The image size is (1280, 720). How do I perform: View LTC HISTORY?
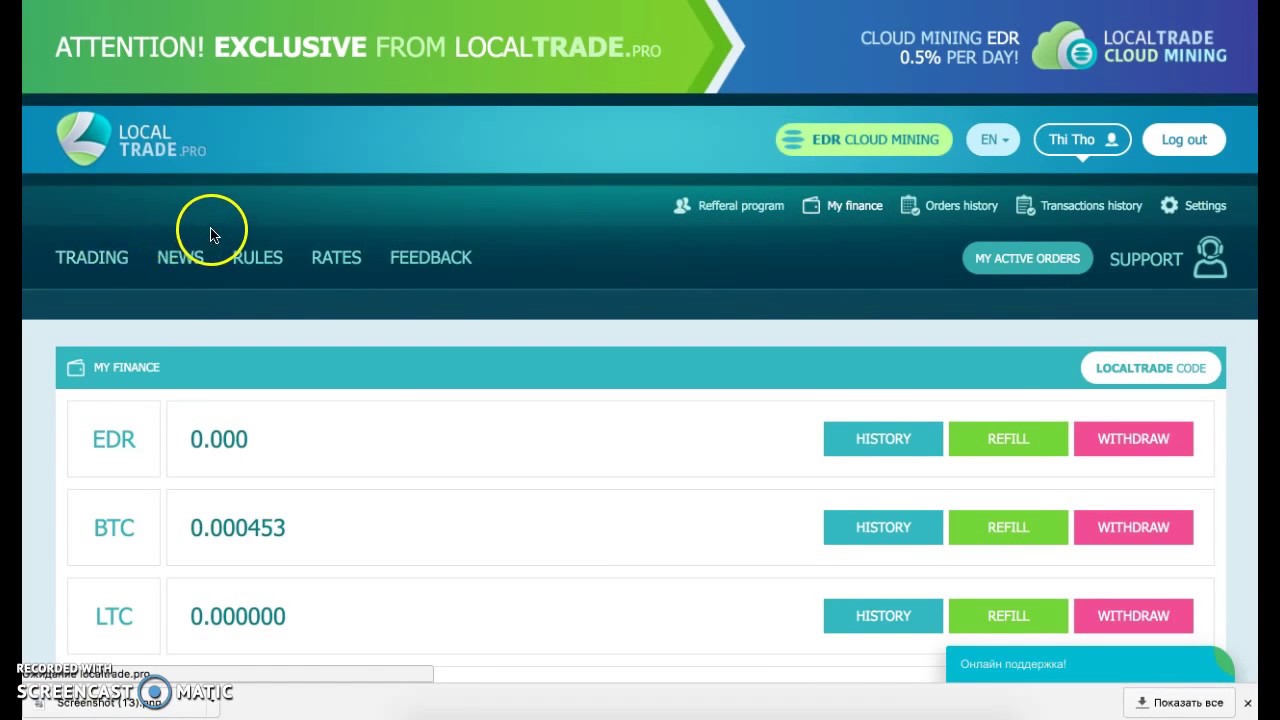[883, 616]
